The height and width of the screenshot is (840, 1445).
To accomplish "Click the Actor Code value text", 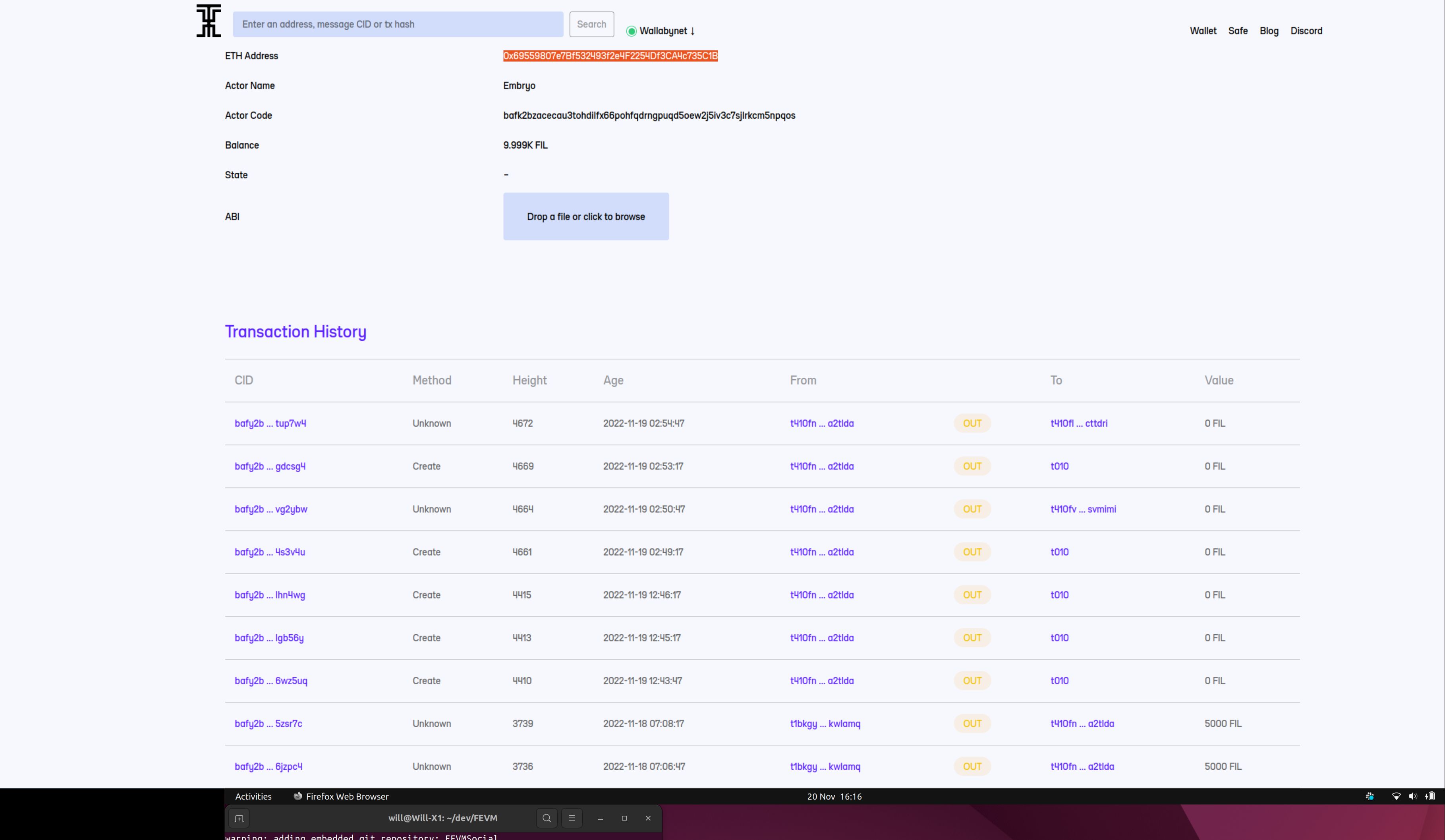I will (649, 115).
